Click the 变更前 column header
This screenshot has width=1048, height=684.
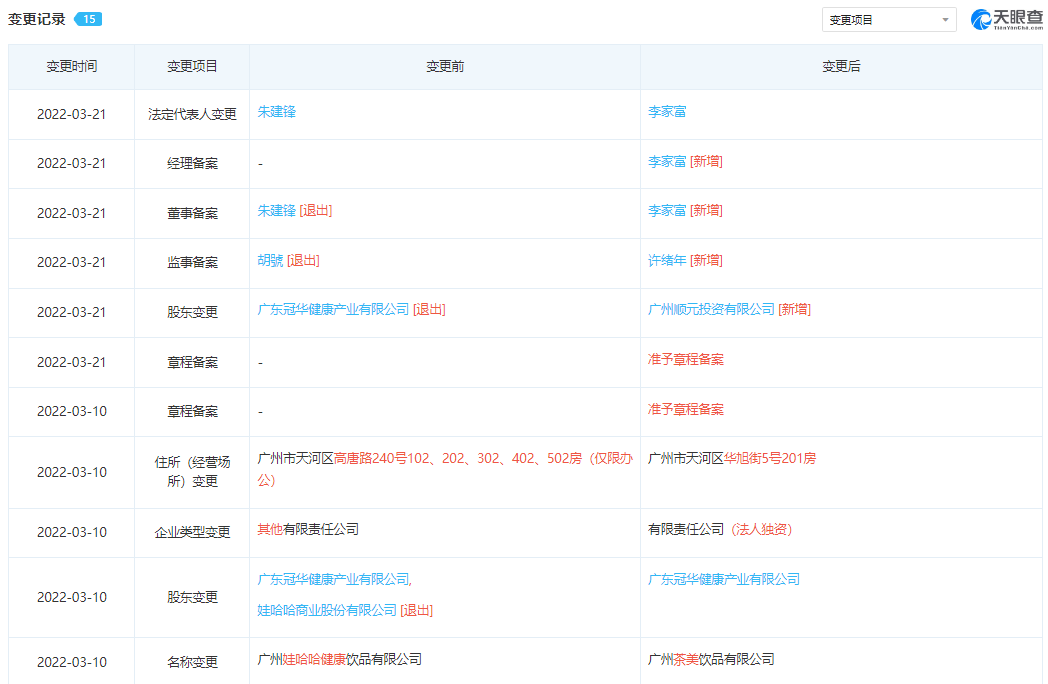pyautogui.click(x=445, y=66)
